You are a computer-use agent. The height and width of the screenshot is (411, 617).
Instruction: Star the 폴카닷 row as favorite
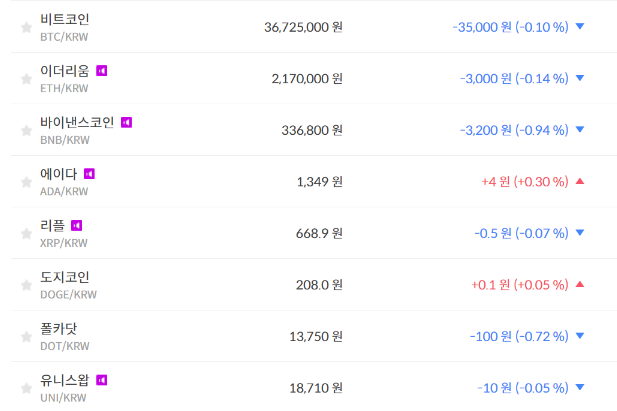click(26, 337)
